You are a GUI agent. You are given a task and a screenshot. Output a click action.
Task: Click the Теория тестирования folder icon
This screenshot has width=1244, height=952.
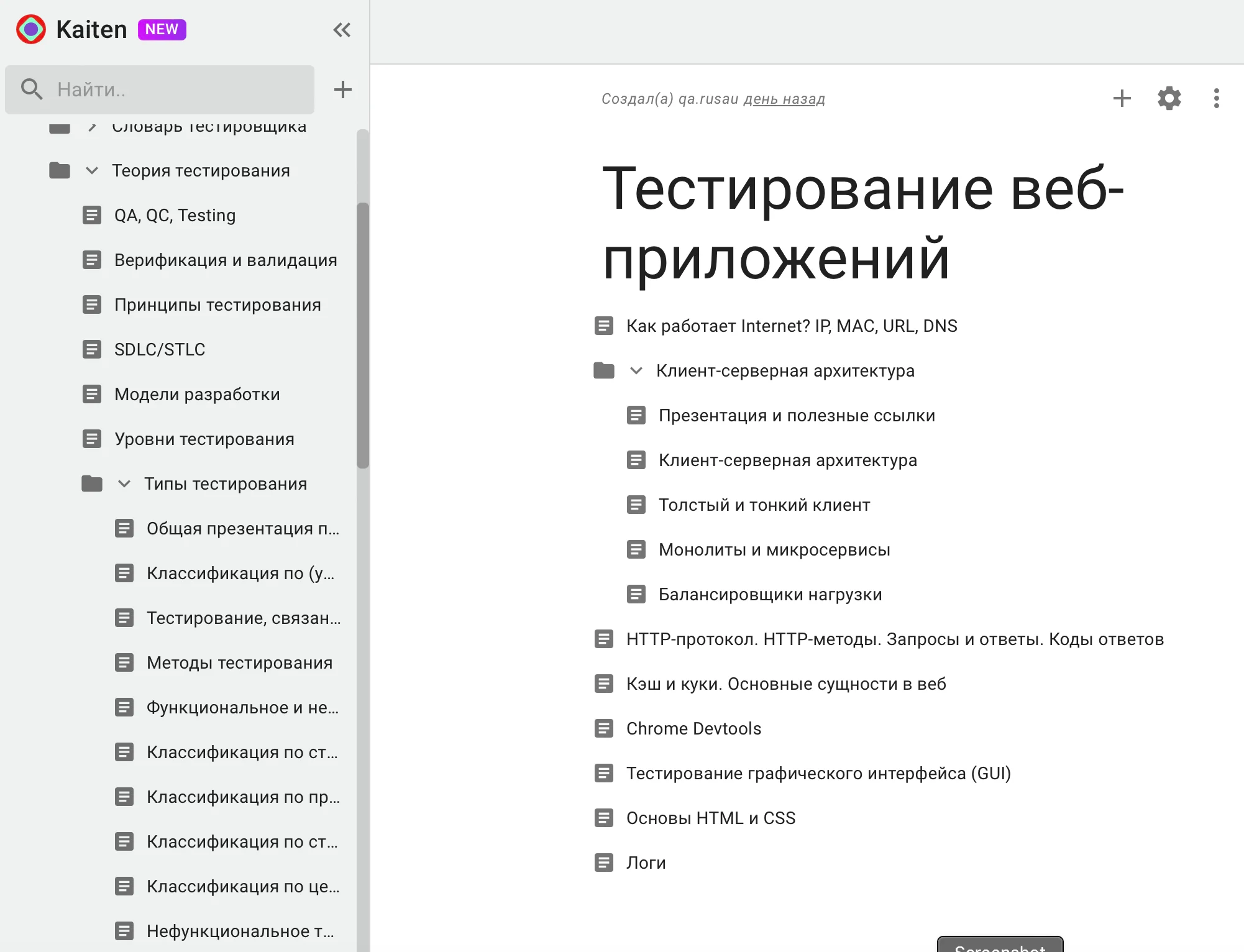[x=60, y=170]
